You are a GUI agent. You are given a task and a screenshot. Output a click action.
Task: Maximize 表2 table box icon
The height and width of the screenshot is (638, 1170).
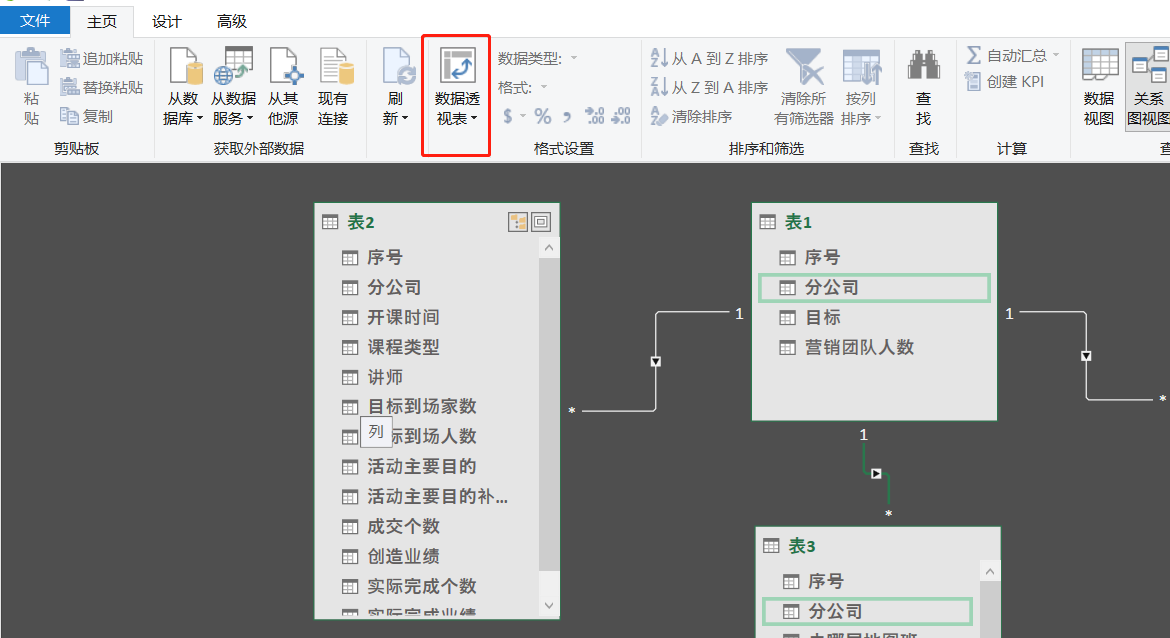(541, 222)
